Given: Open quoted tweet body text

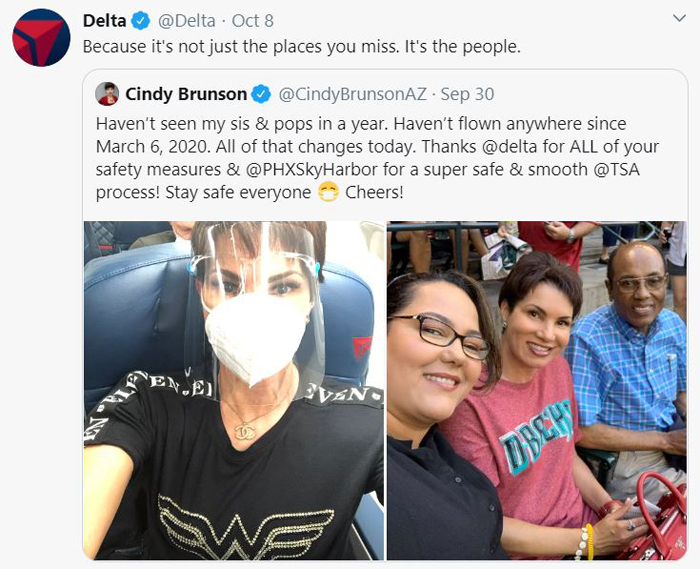Looking at the screenshot, I should [x=377, y=158].
